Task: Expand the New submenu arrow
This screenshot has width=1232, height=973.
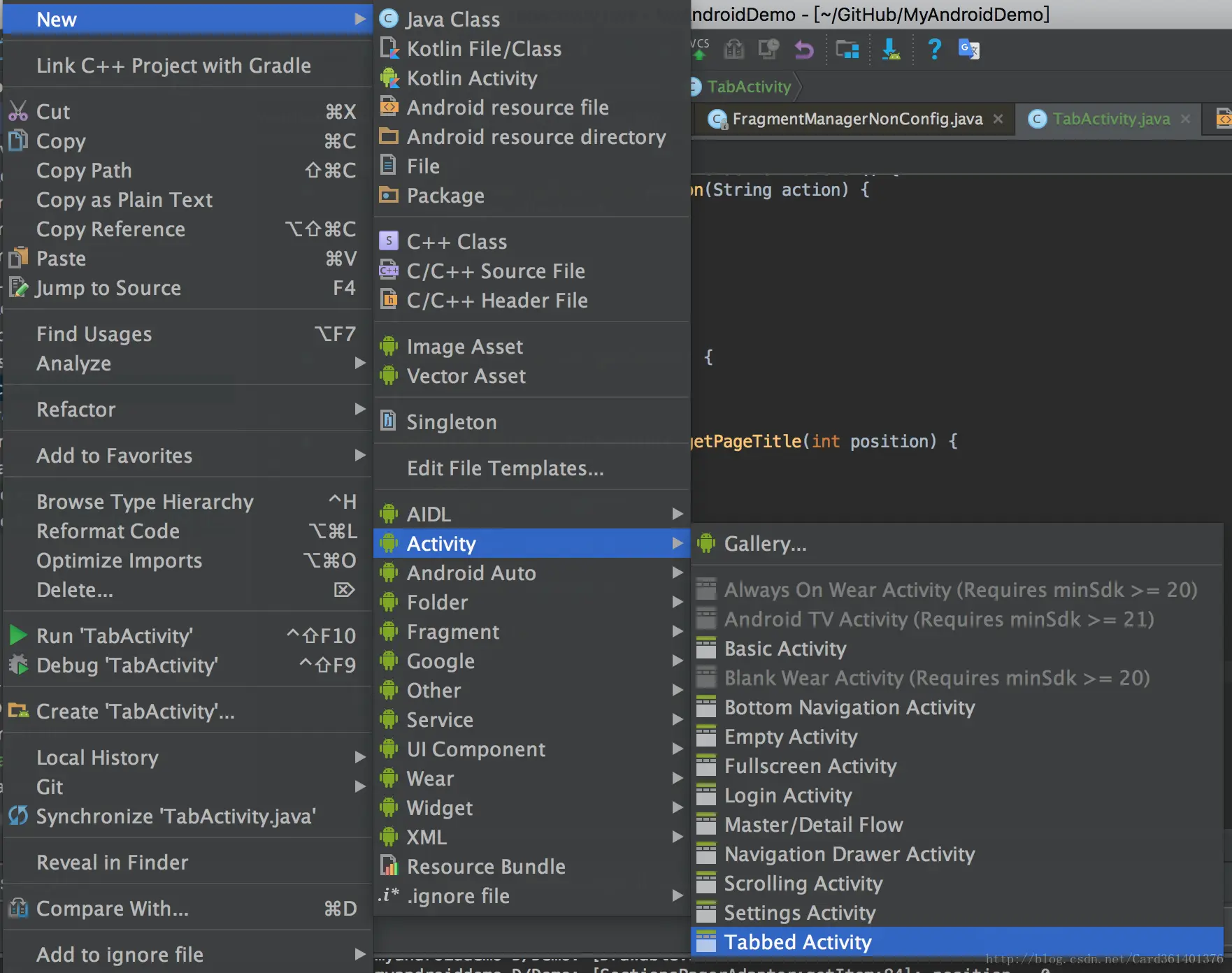Action: pos(359,19)
